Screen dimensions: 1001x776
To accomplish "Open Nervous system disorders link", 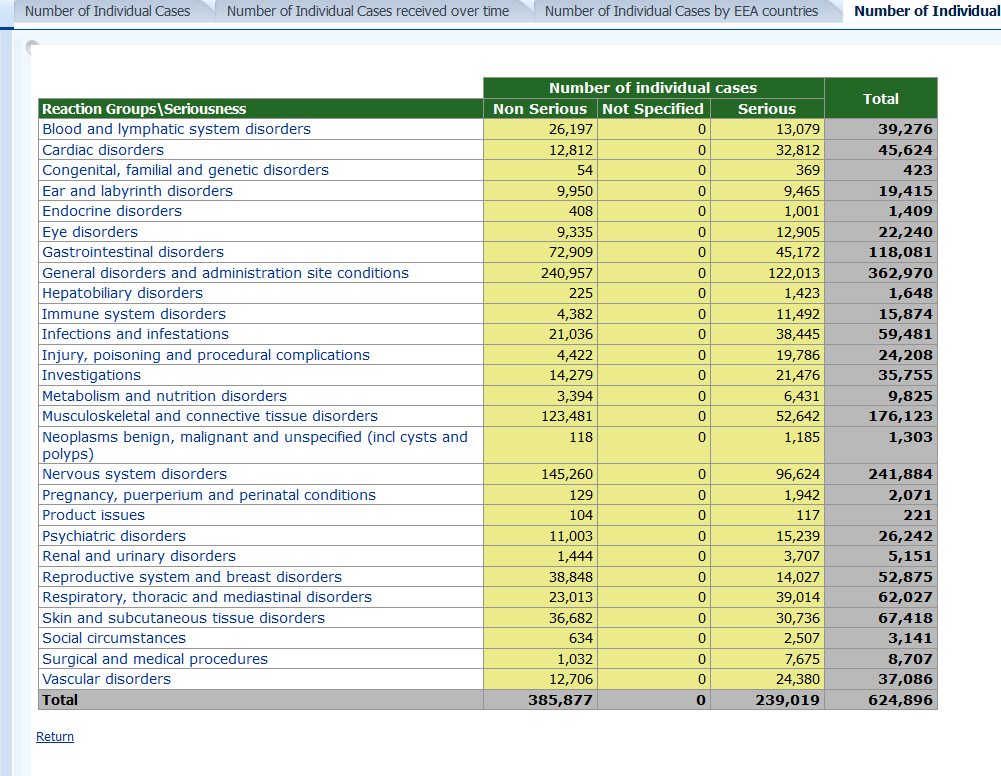I will point(134,474).
